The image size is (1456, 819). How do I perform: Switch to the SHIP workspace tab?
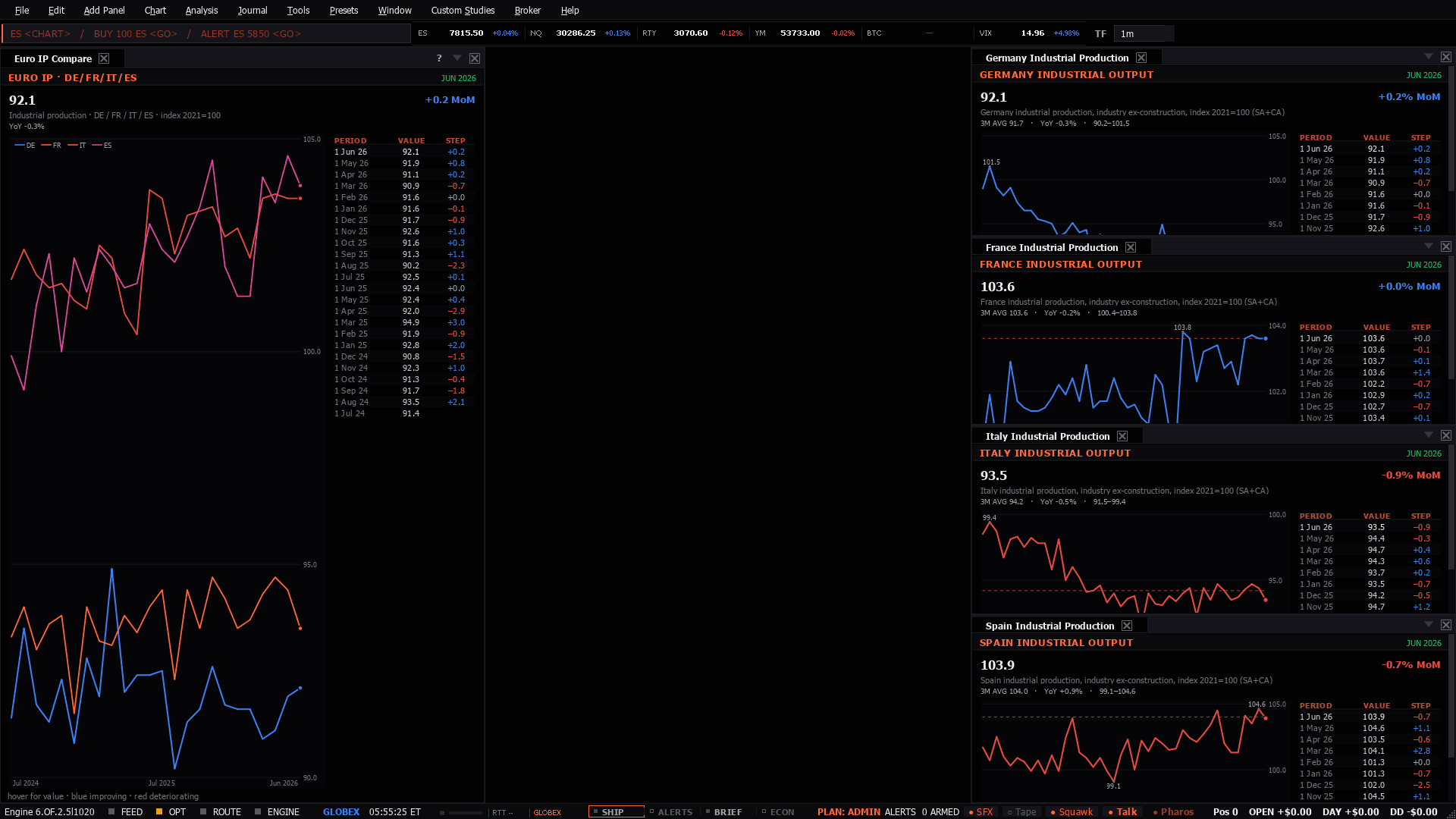point(616,811)
